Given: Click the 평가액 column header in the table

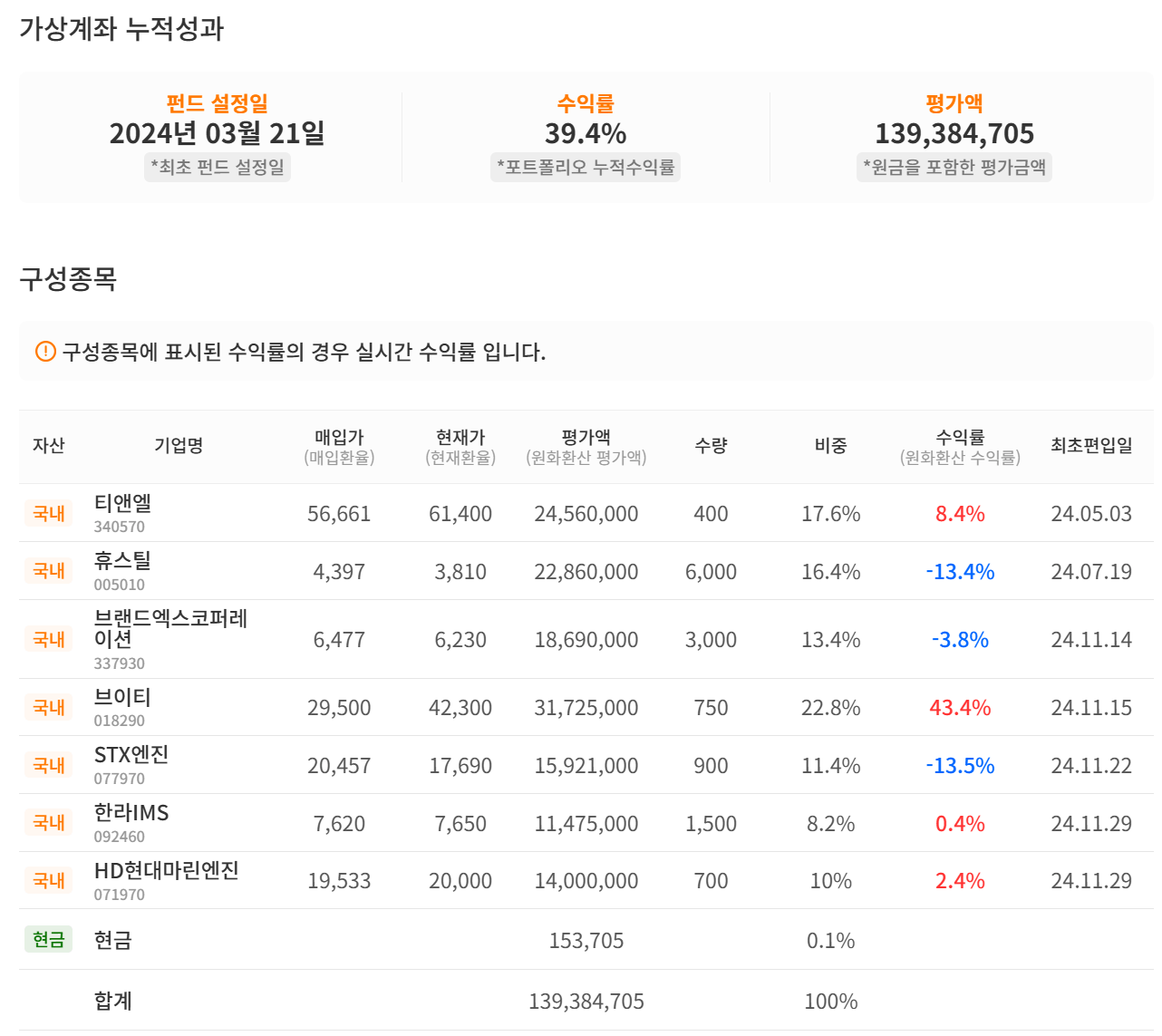Looking at the screenshot, I should (586, 437).
